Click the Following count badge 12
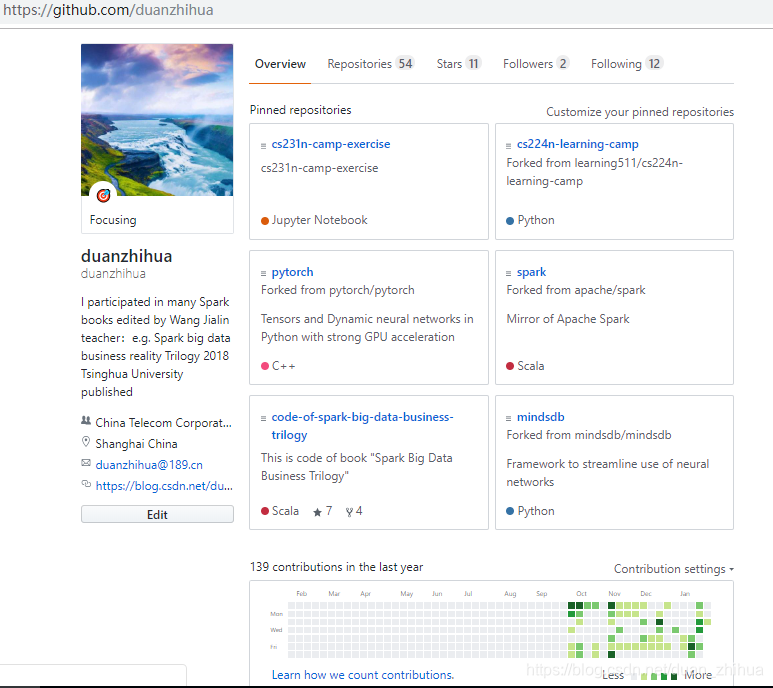 654,64
